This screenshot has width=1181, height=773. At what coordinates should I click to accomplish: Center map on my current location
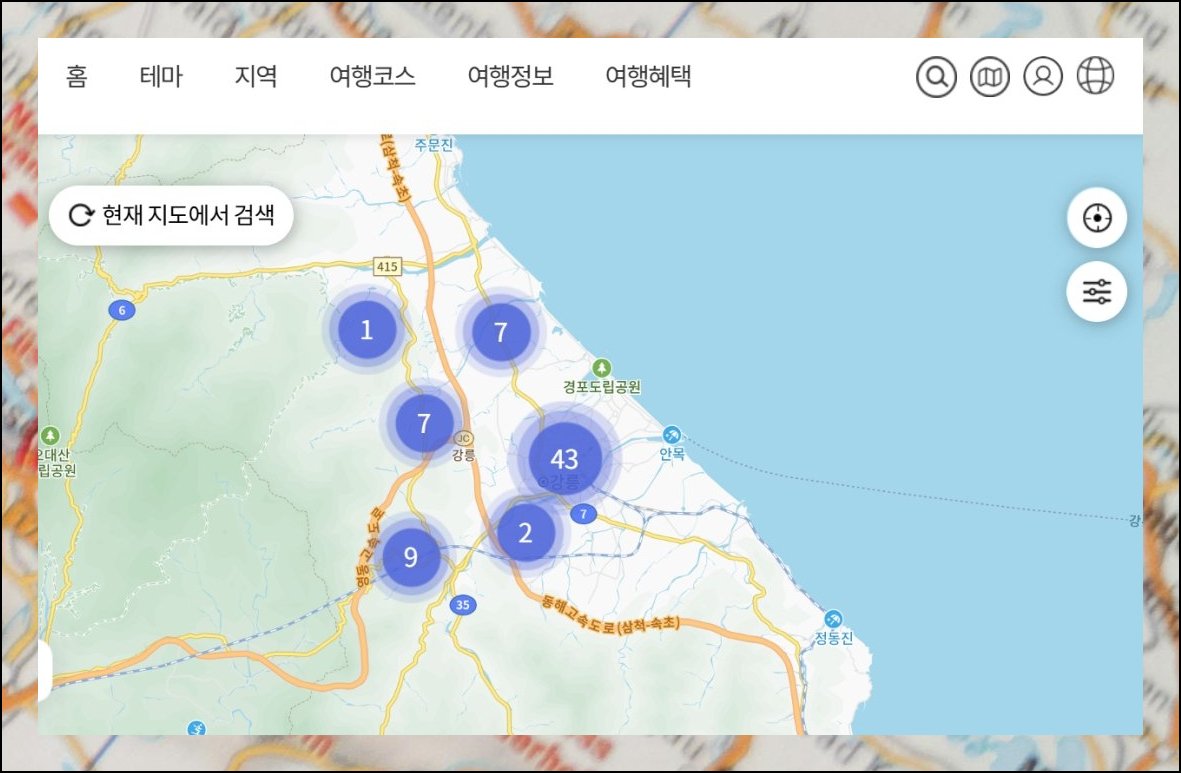pos(1097,218)
